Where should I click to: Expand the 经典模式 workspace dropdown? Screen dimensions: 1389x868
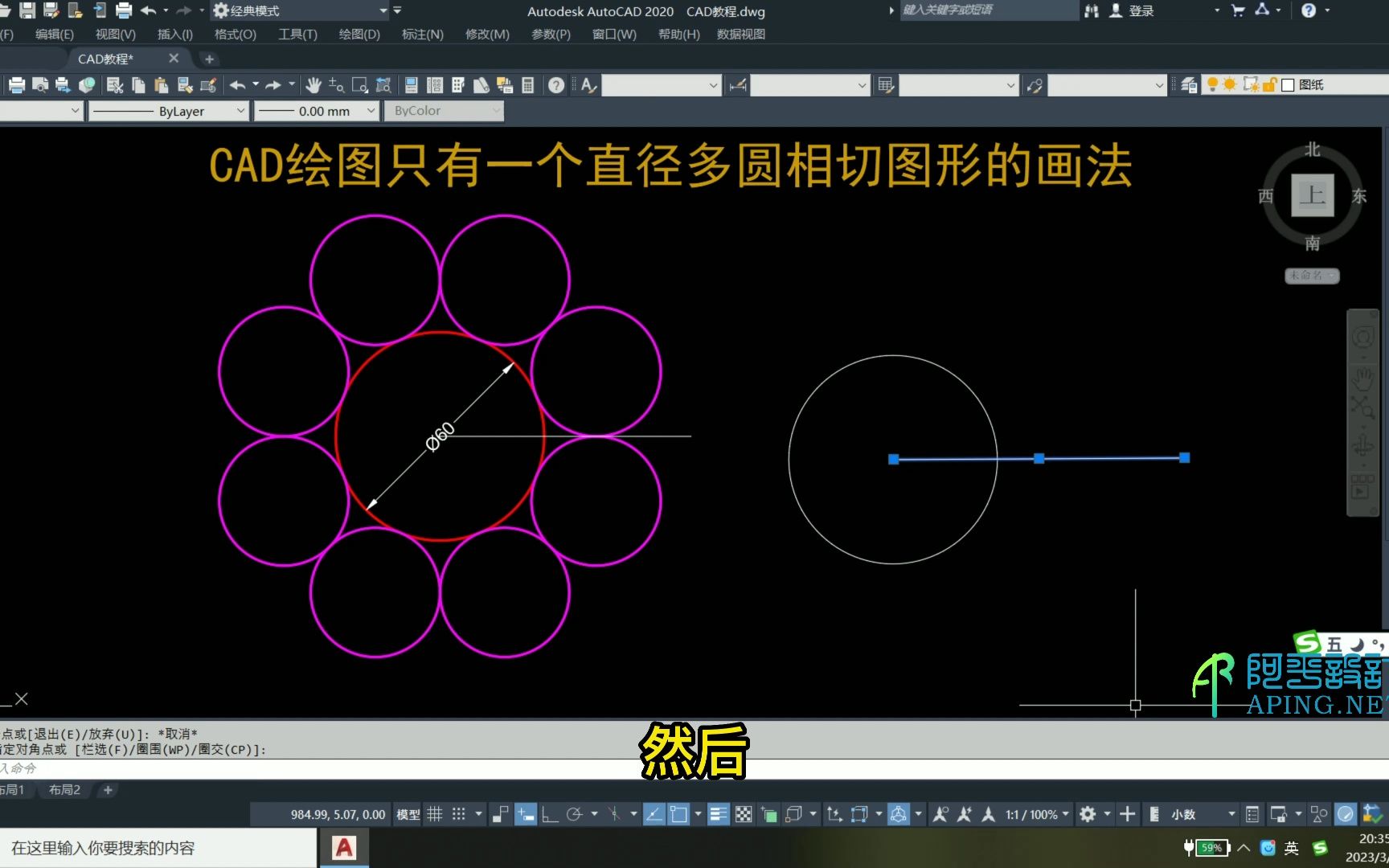point(383,10)
